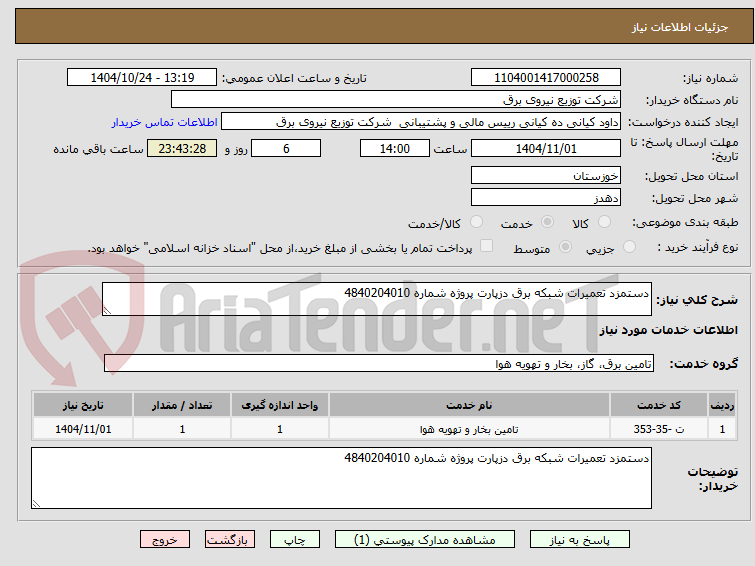Click the شرح کلی نیاز text area
The width and height of the screenshot is (755, 566).
(377, 299)
